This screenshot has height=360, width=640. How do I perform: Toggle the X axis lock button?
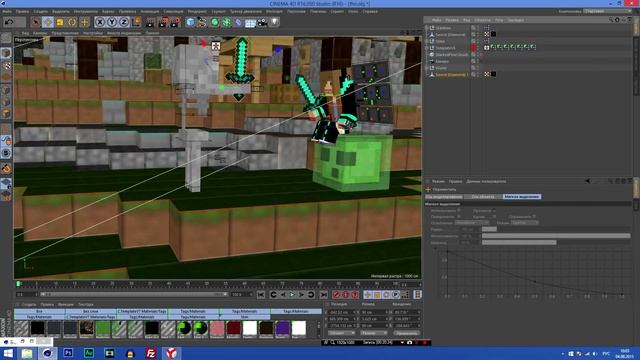pyautogui.click(x=100, y=22)
